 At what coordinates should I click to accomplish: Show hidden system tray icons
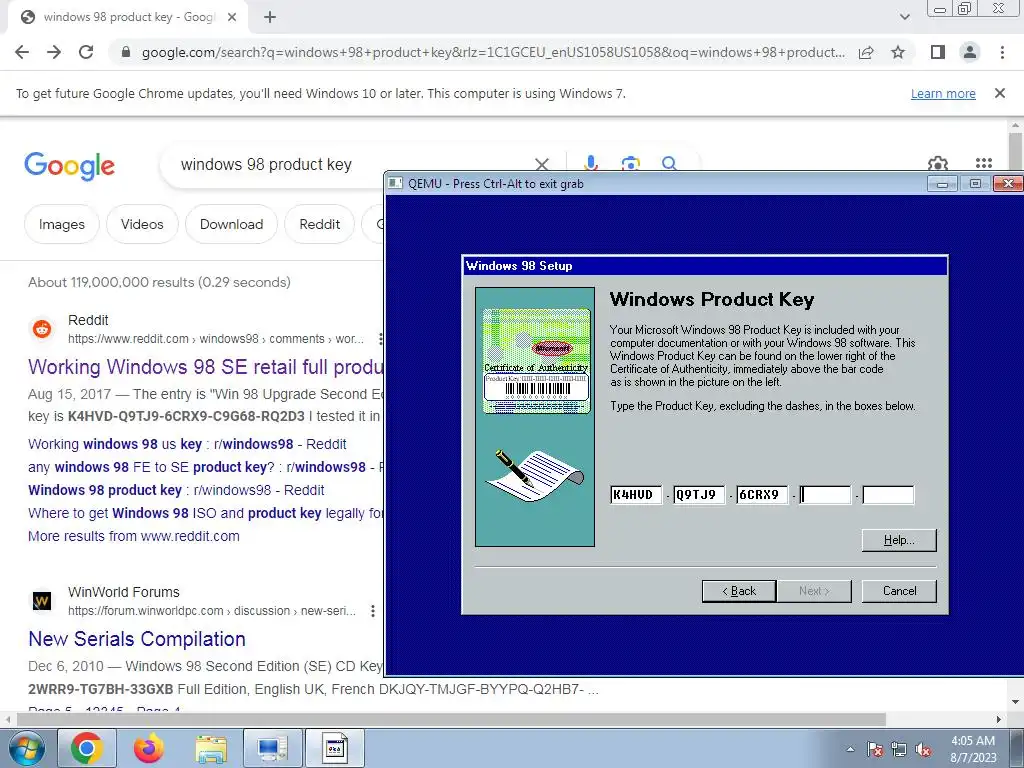click(850, 749)
